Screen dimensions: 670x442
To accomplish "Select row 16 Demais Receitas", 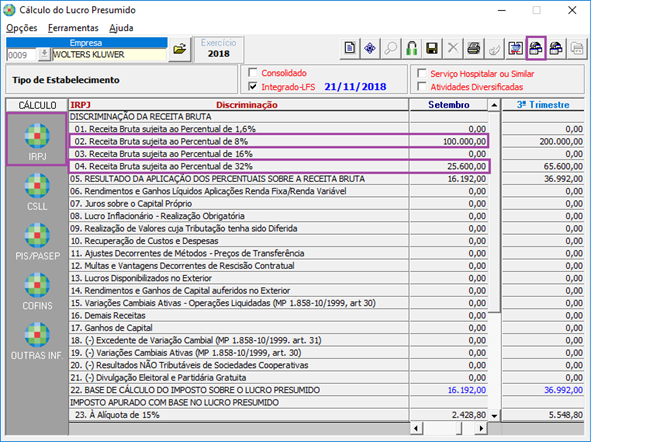I will coord(238,315).
